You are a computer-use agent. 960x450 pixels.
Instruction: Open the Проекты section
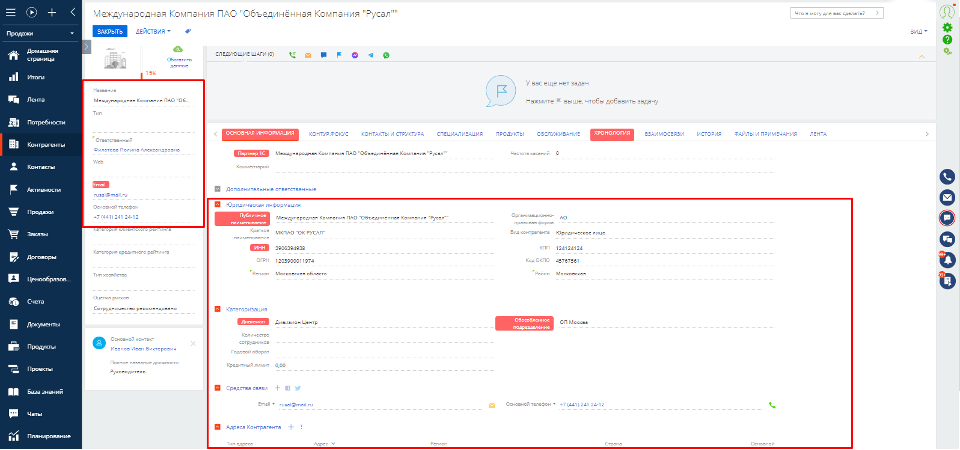pos(39,369)
